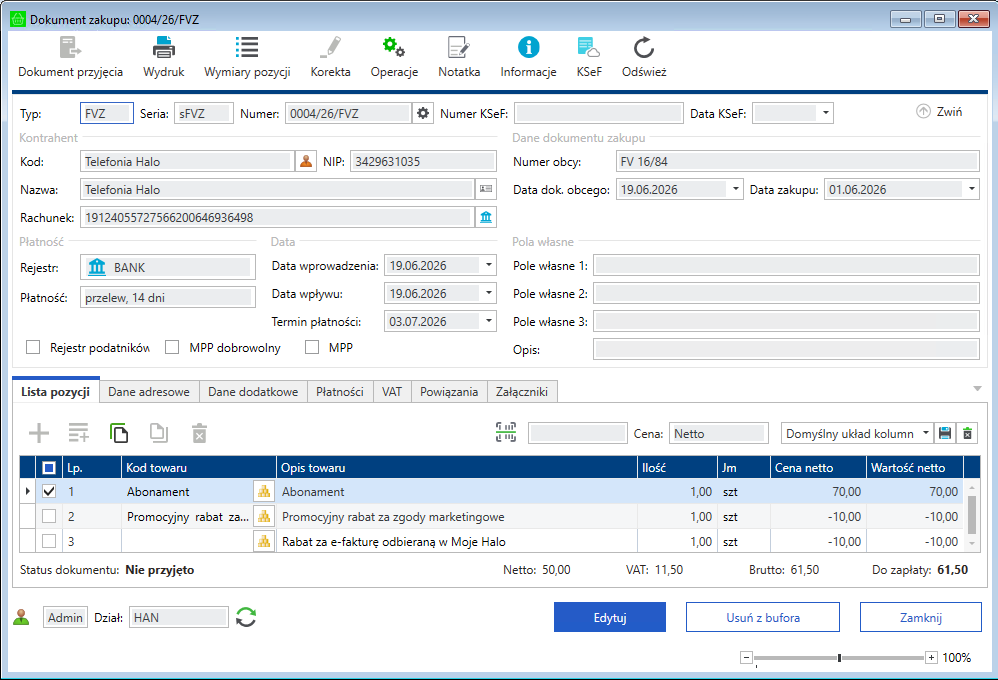Open the Termin płatności date dropdown

488,322
